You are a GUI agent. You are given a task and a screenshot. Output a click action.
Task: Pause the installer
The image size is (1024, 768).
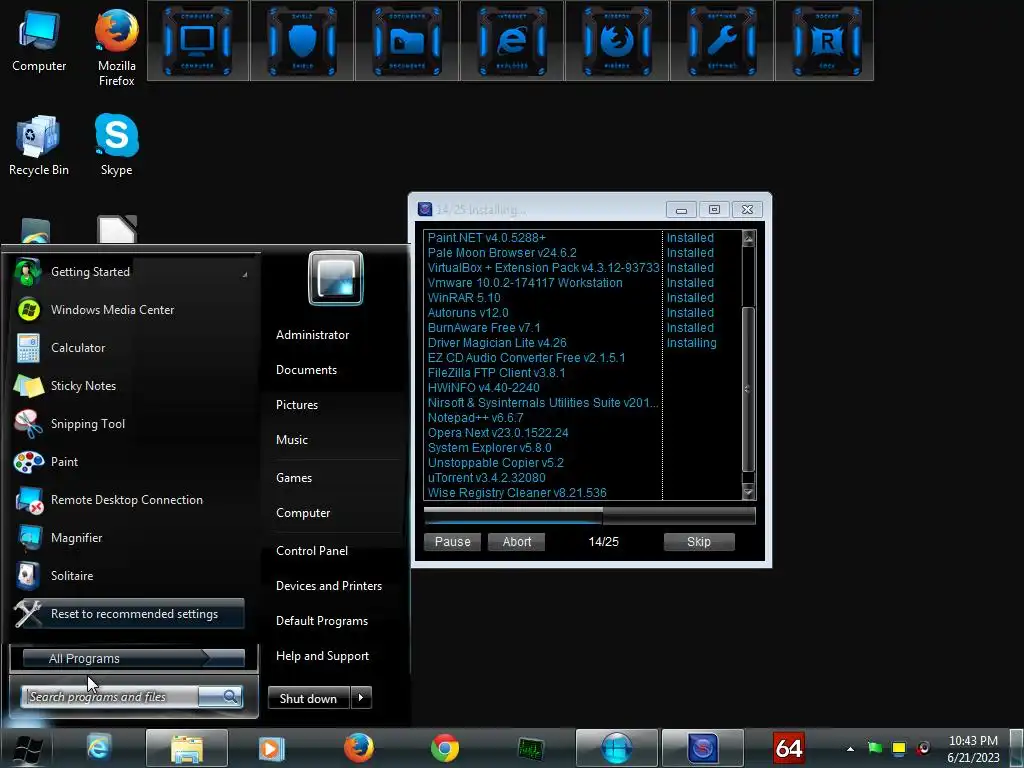pyautogui.click(x=453, y=541)
